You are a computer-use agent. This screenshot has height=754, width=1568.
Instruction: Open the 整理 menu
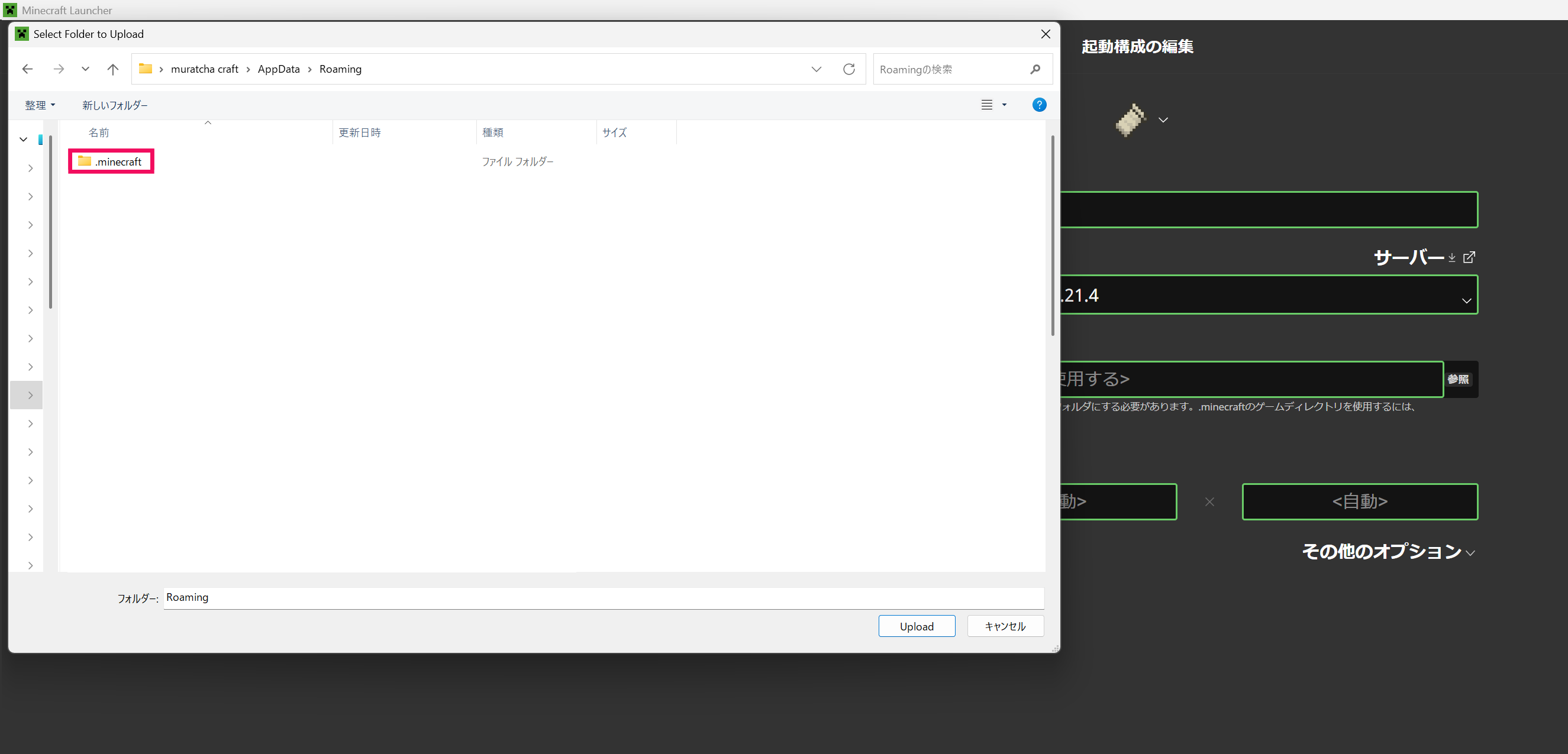pos(40,105)
